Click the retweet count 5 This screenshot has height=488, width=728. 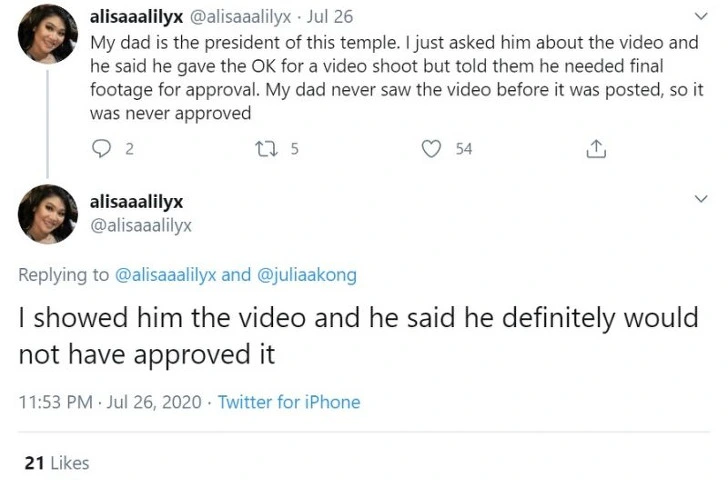click(x=294, y=149)
